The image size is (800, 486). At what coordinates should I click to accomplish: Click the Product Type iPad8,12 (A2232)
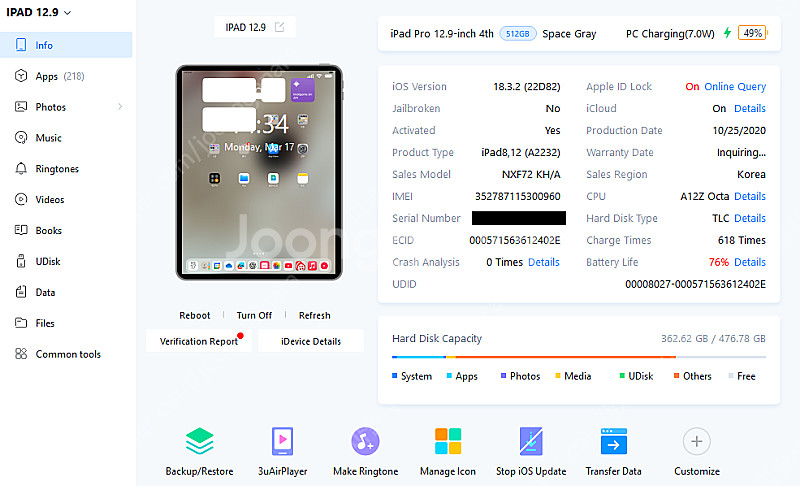click(521, 152)
